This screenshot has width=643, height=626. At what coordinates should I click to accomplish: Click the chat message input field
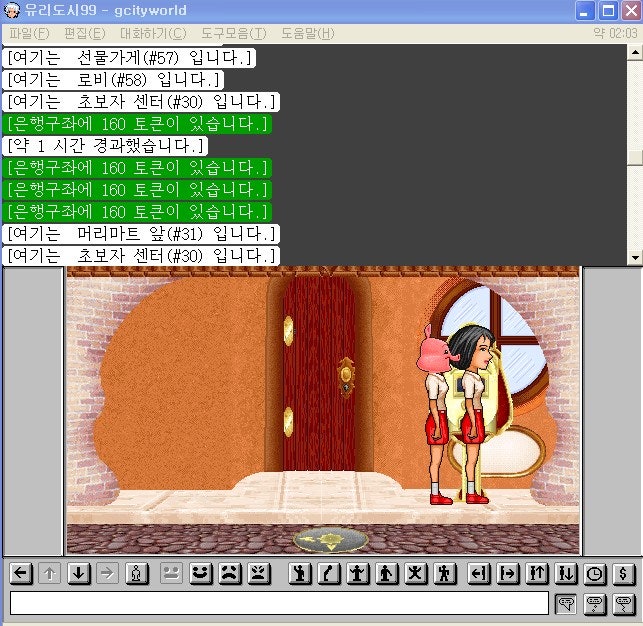pos(279,603)
